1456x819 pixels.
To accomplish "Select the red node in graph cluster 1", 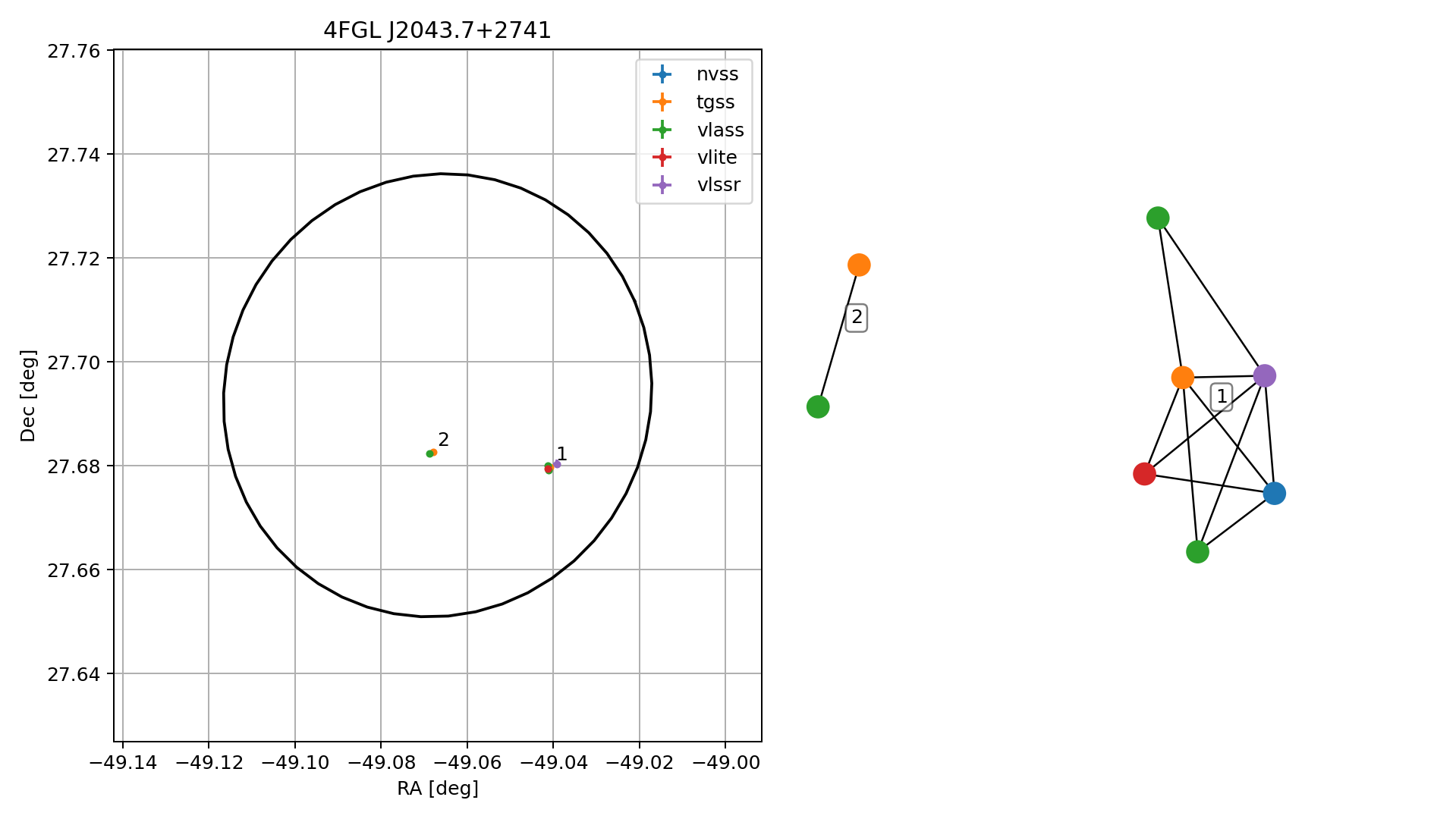I will tap(1144, 474).
